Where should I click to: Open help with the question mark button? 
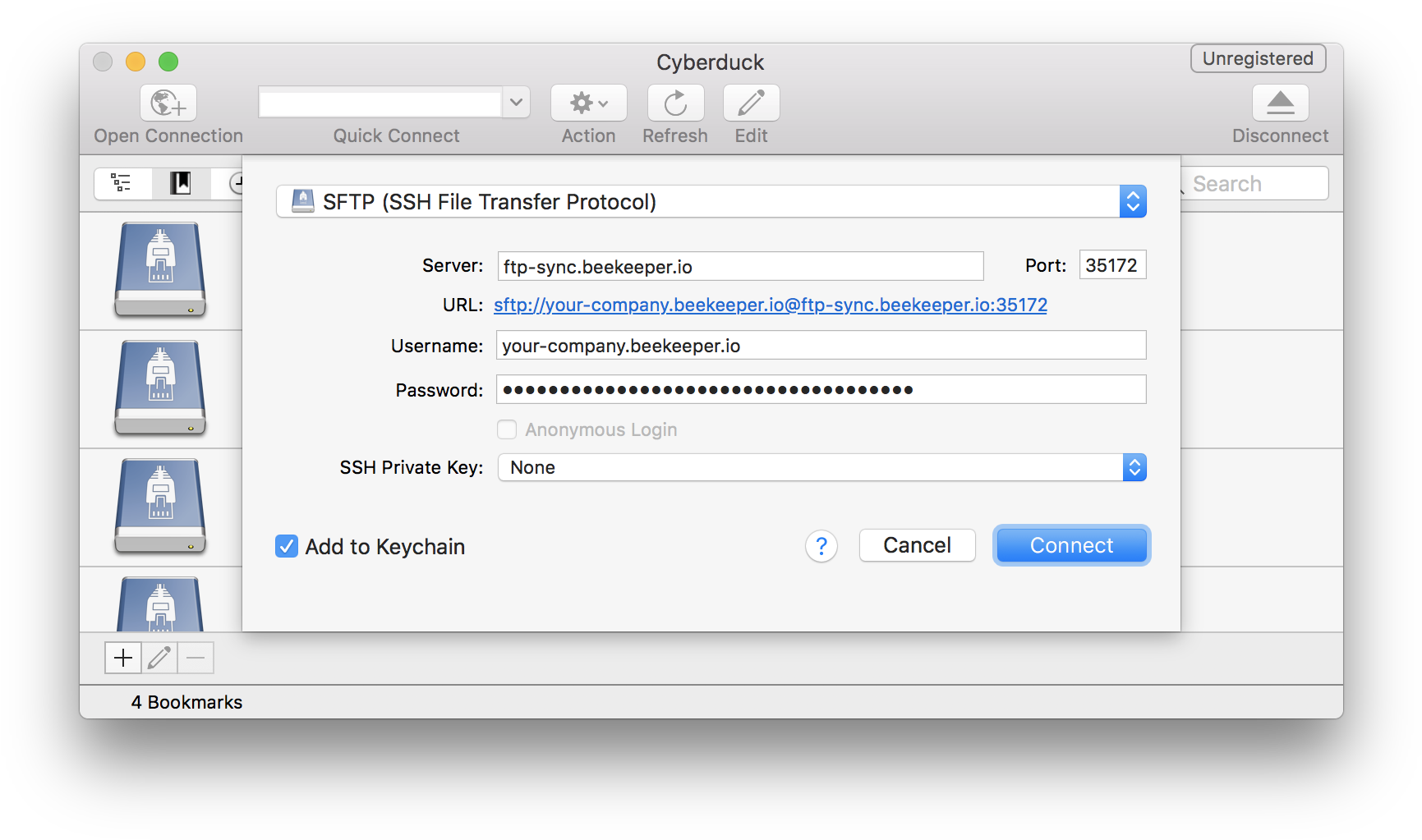point(821,546)
